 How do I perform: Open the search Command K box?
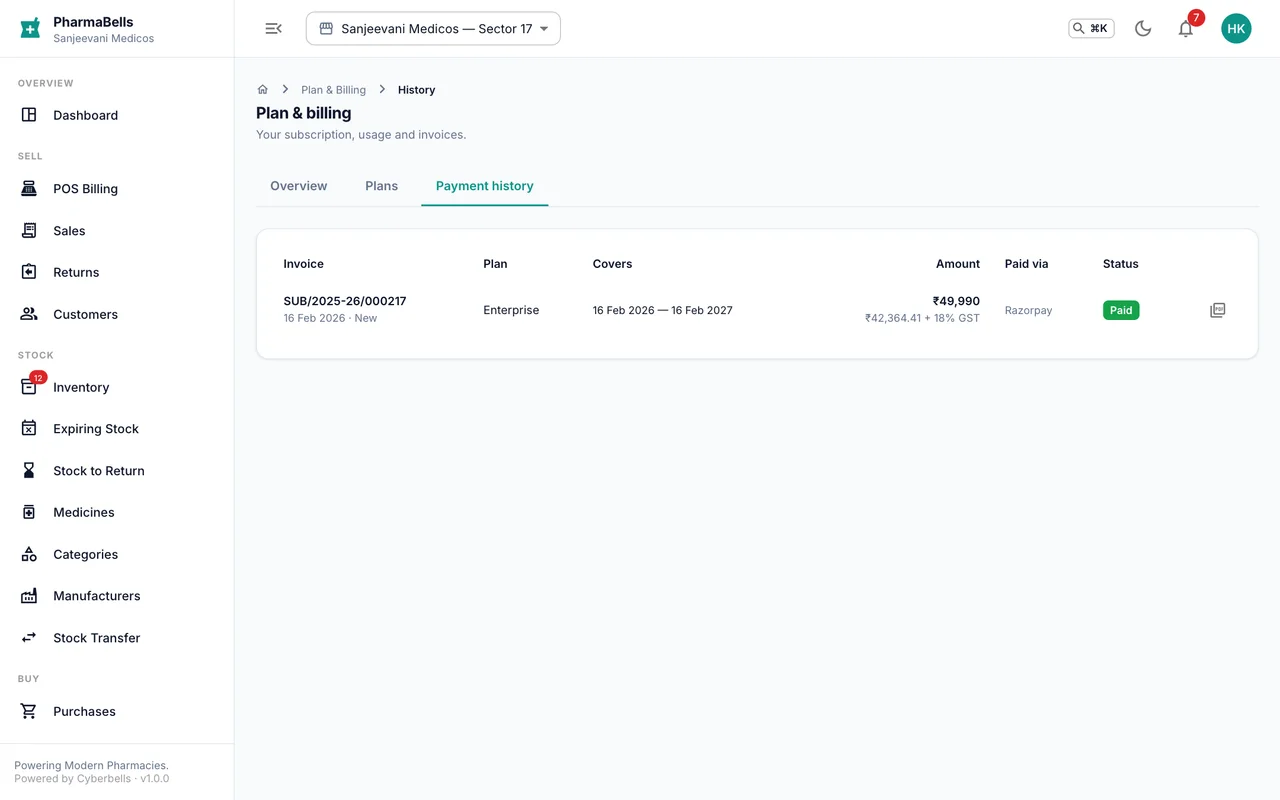pyautogui.click(x=1091, y=29)
